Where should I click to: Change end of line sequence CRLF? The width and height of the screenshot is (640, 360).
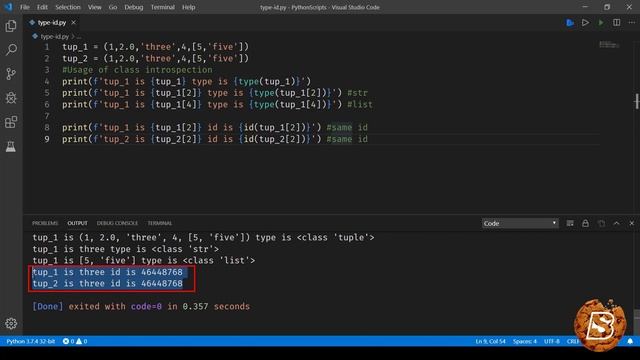tap(573, 341)
